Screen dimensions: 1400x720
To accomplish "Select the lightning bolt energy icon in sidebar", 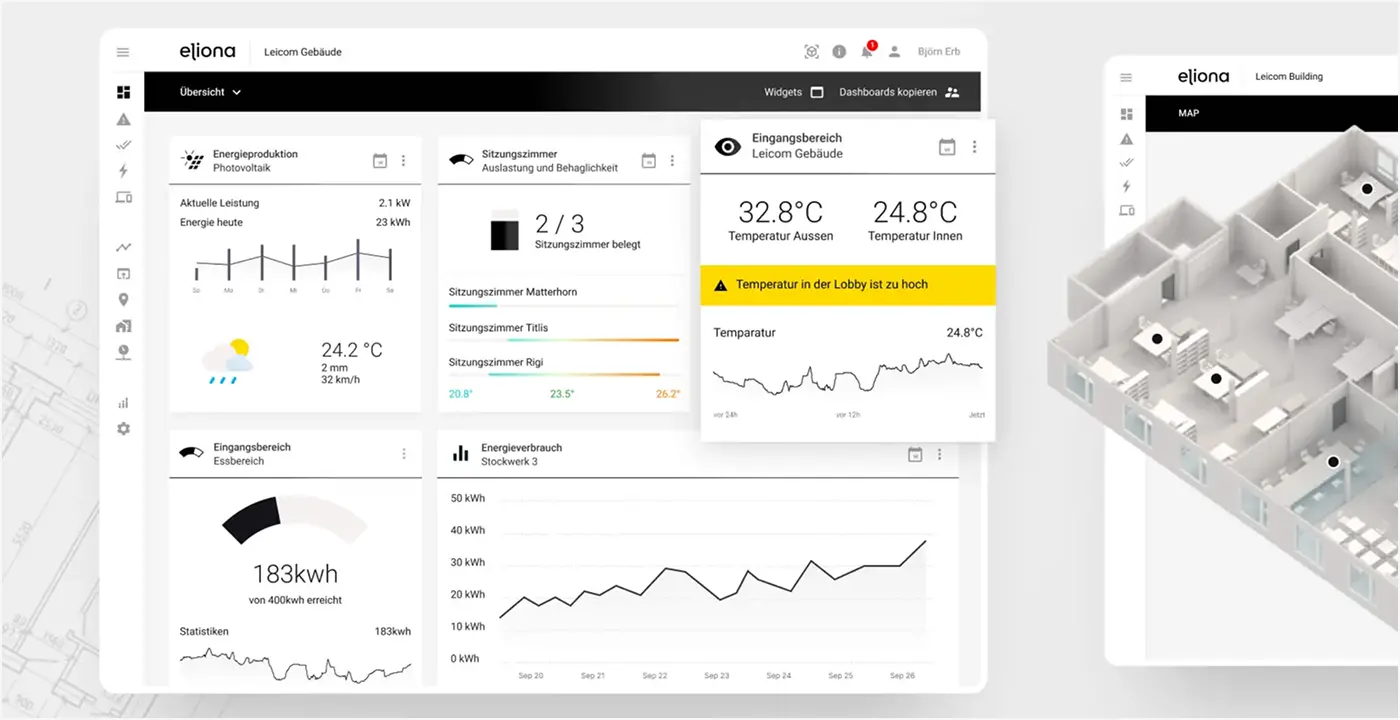I will point(123,171).
